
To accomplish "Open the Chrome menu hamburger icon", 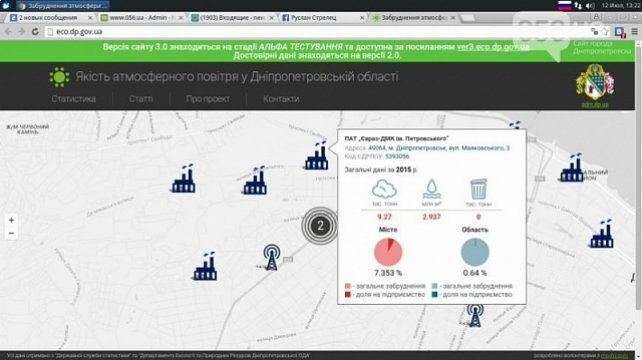I will click(635, 32).
